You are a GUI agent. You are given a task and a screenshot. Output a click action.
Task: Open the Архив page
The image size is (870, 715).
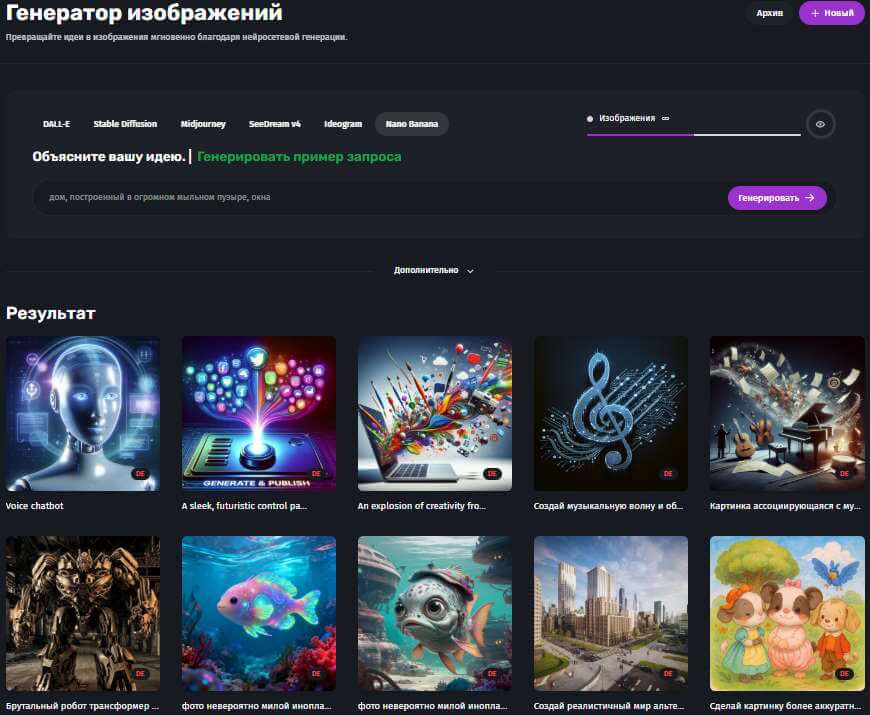(769, 13)
